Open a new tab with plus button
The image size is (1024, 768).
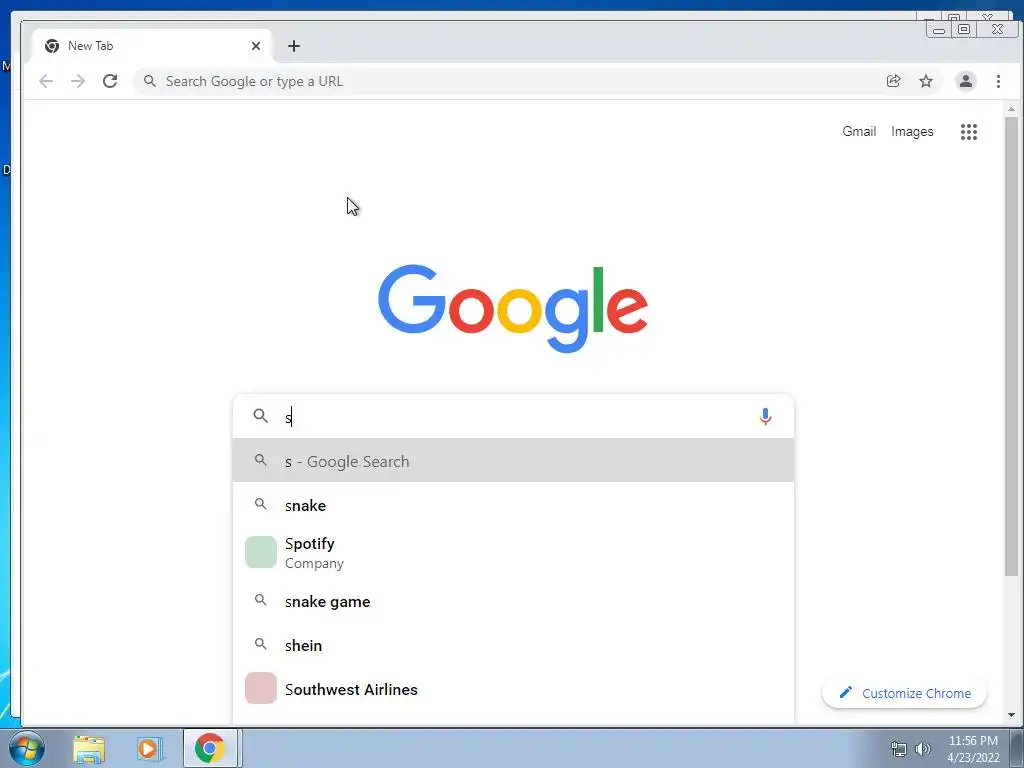[x=294, y=46]
